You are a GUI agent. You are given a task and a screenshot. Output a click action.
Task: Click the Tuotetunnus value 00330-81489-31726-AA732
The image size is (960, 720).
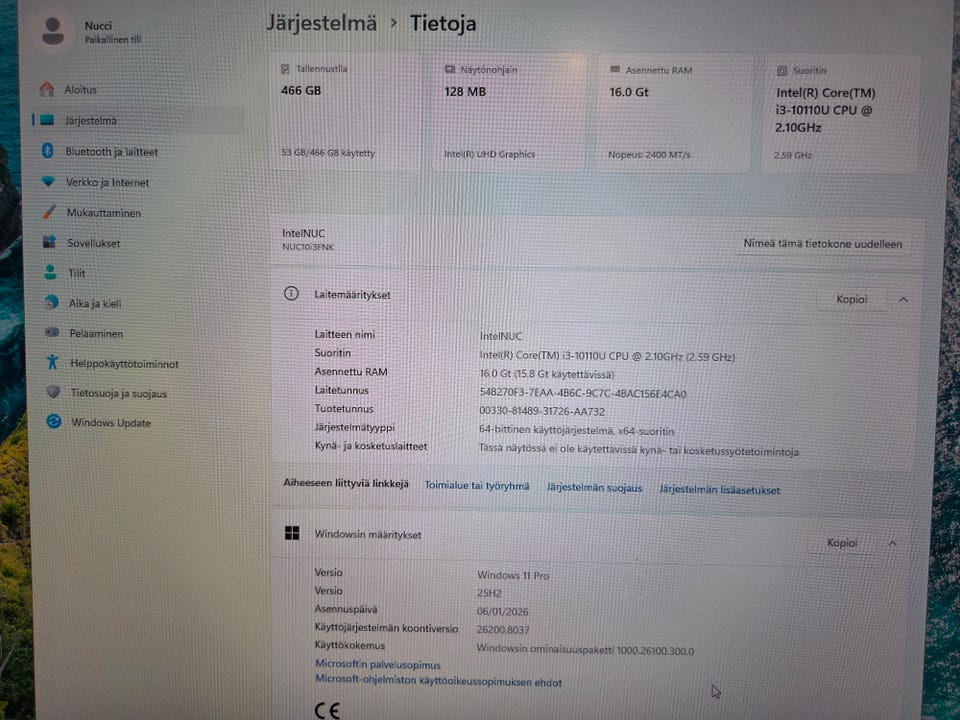coord(542,411)
